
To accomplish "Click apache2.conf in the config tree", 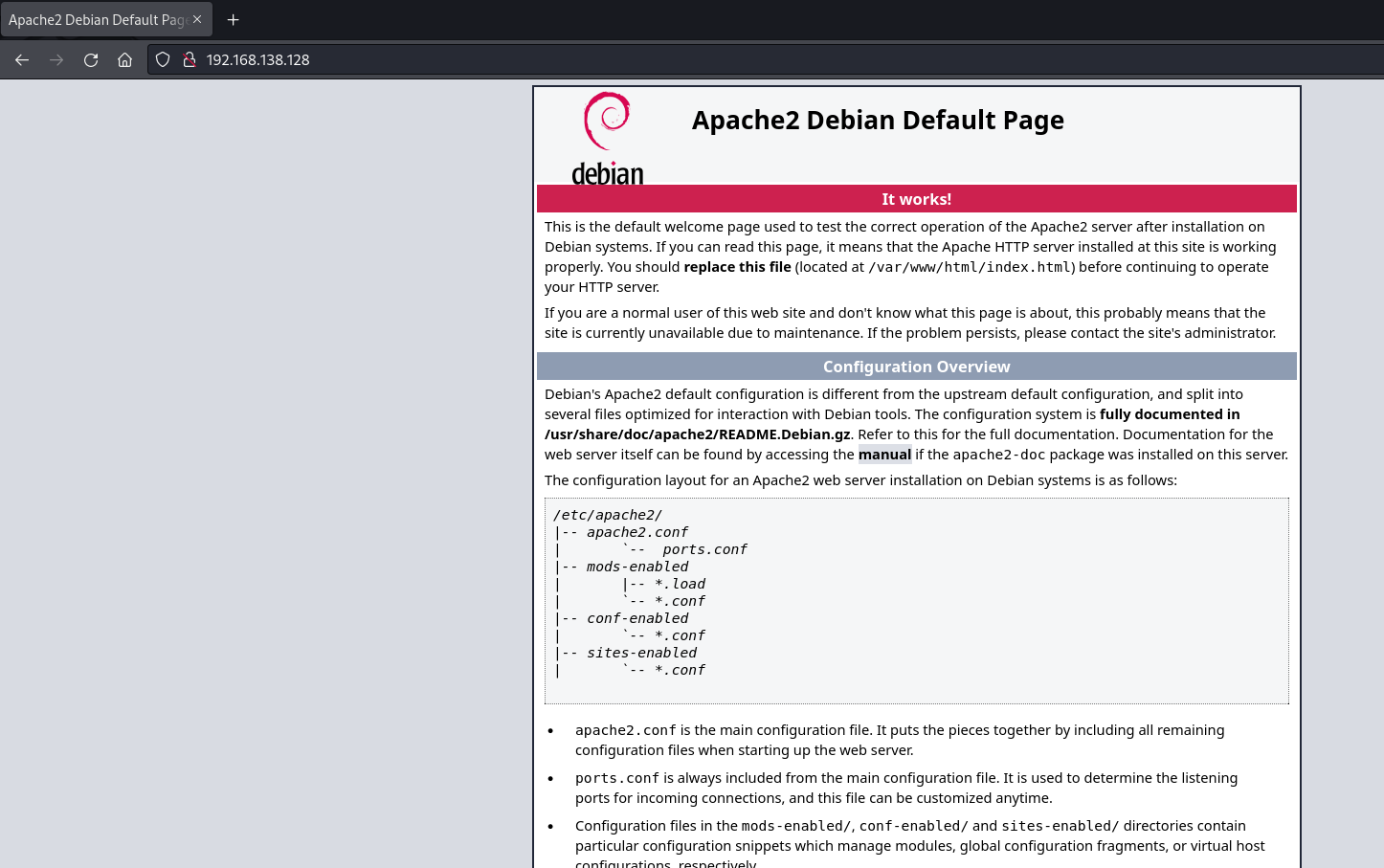I will pyautogui.click(x=637, y=532).
